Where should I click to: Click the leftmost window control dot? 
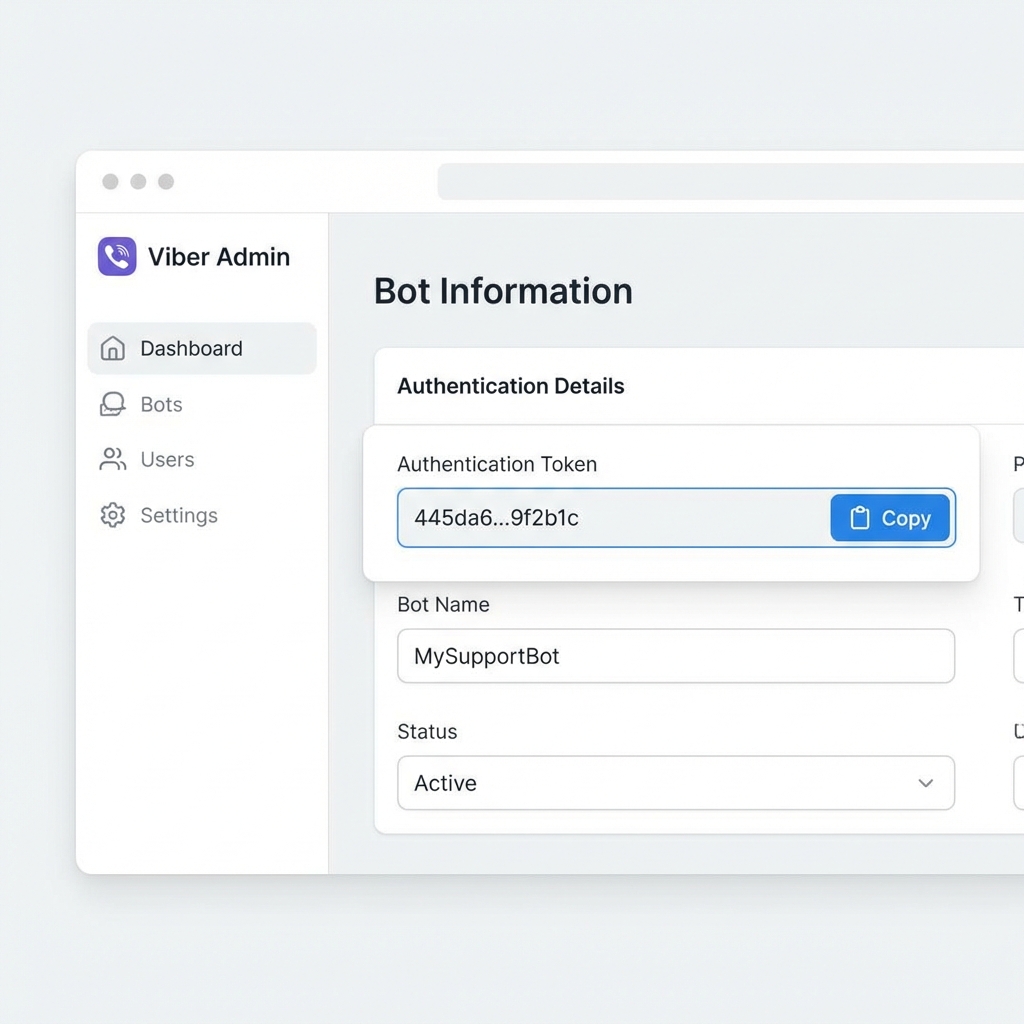point(110,181)
